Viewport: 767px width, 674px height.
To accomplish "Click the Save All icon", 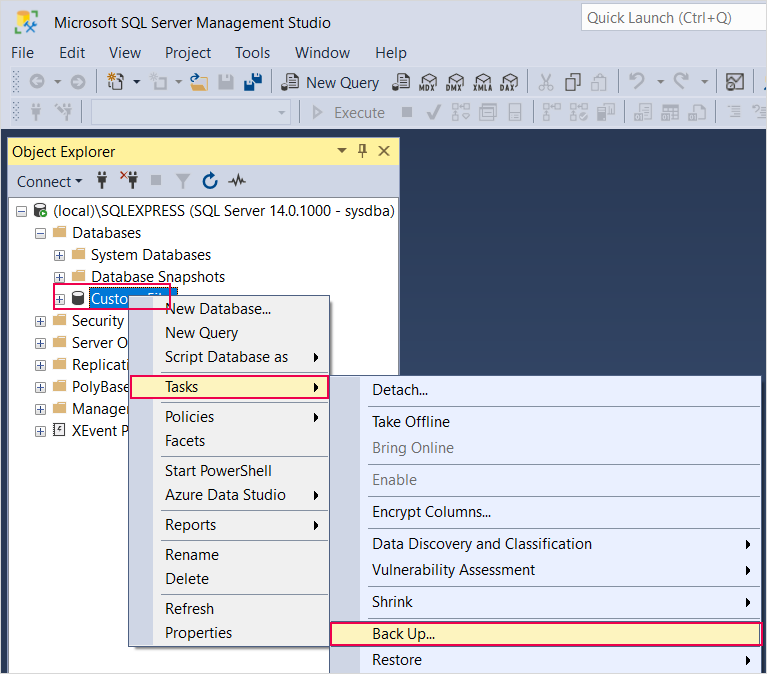I will point(253,82).
